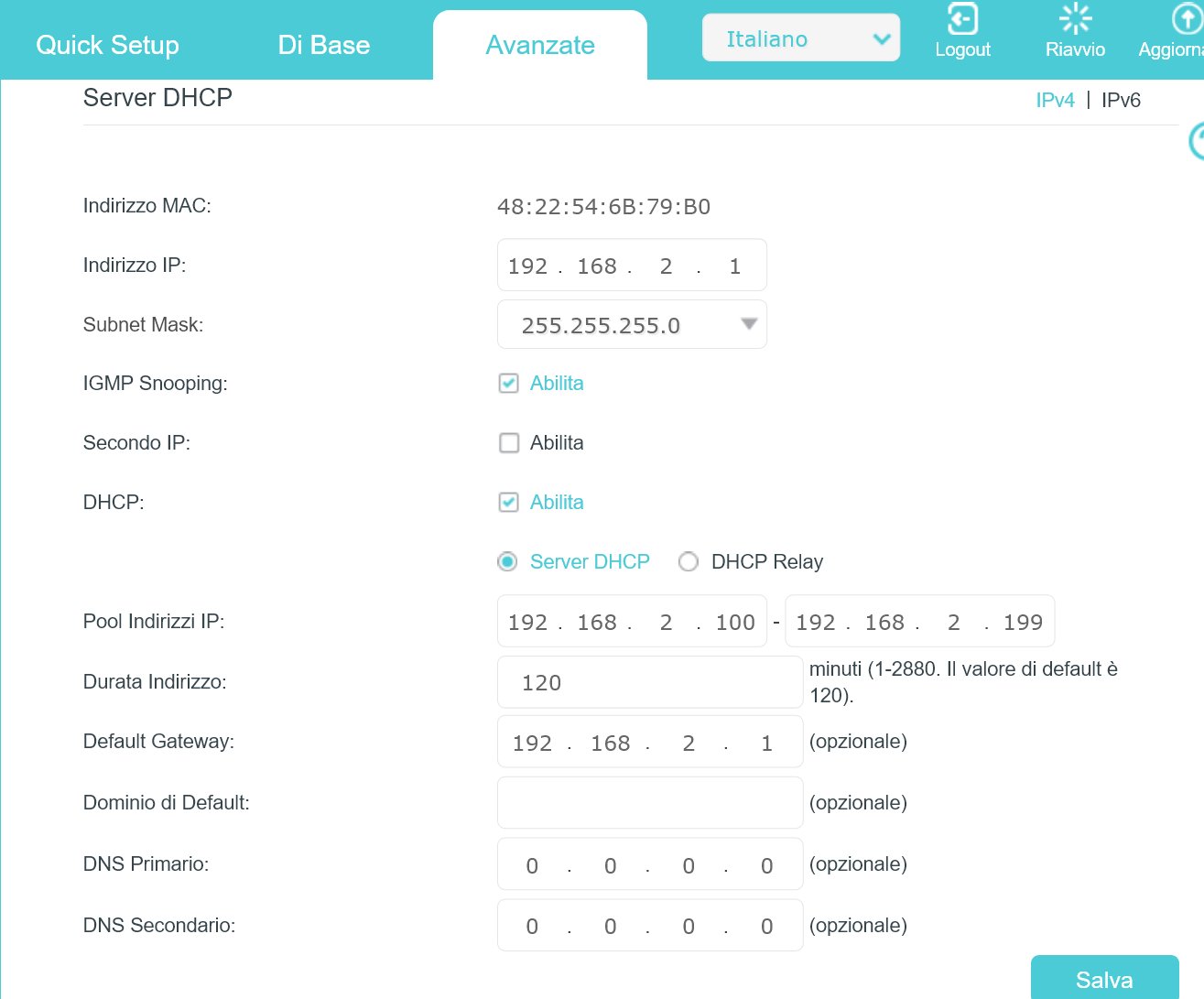Click the Default Gateway first octet 192
This screenshot has width=1204, height=999.
pyautogui.click(x=532, y=744)
